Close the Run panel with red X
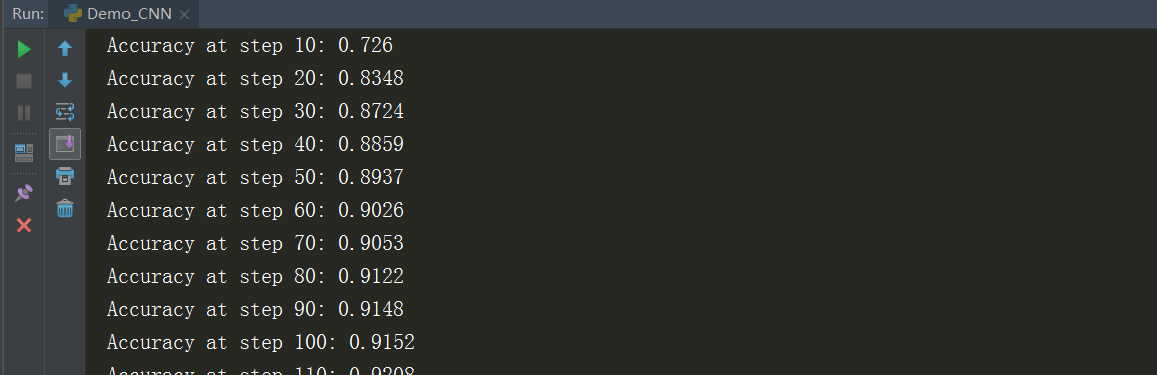Viewport: 1157px width, 375px height. click(24, 225)
